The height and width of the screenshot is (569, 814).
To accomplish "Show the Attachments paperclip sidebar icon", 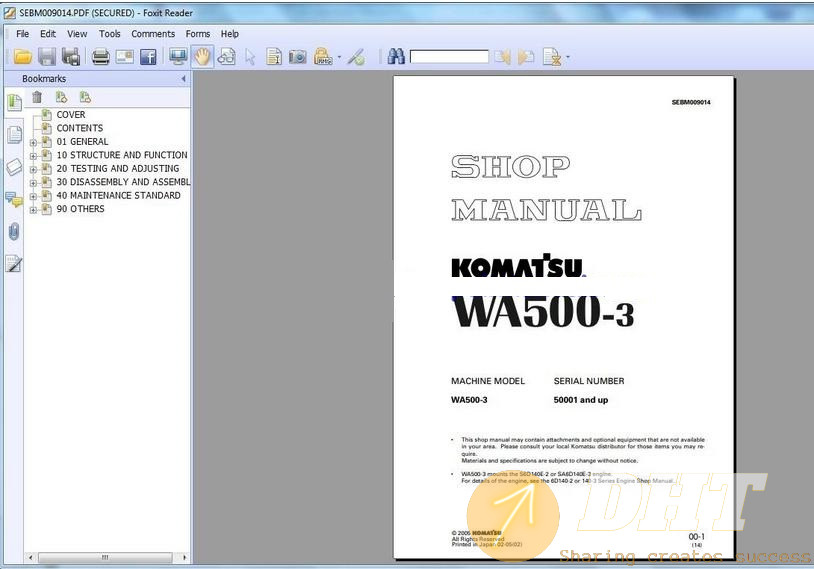I will tap(15, 232).
